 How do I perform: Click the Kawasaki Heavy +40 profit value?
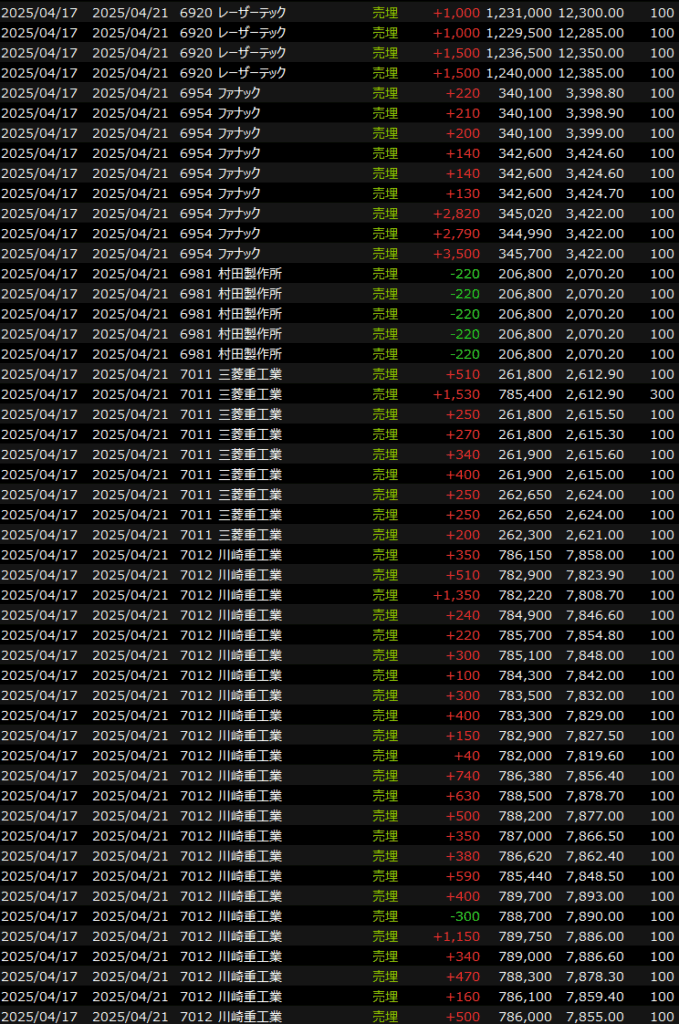466,756
